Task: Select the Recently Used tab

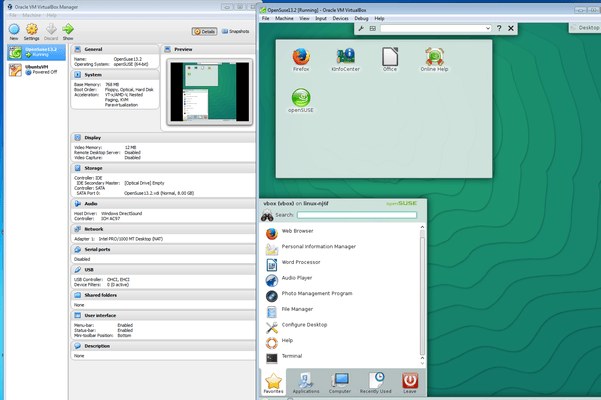Action: pos(376,383)
